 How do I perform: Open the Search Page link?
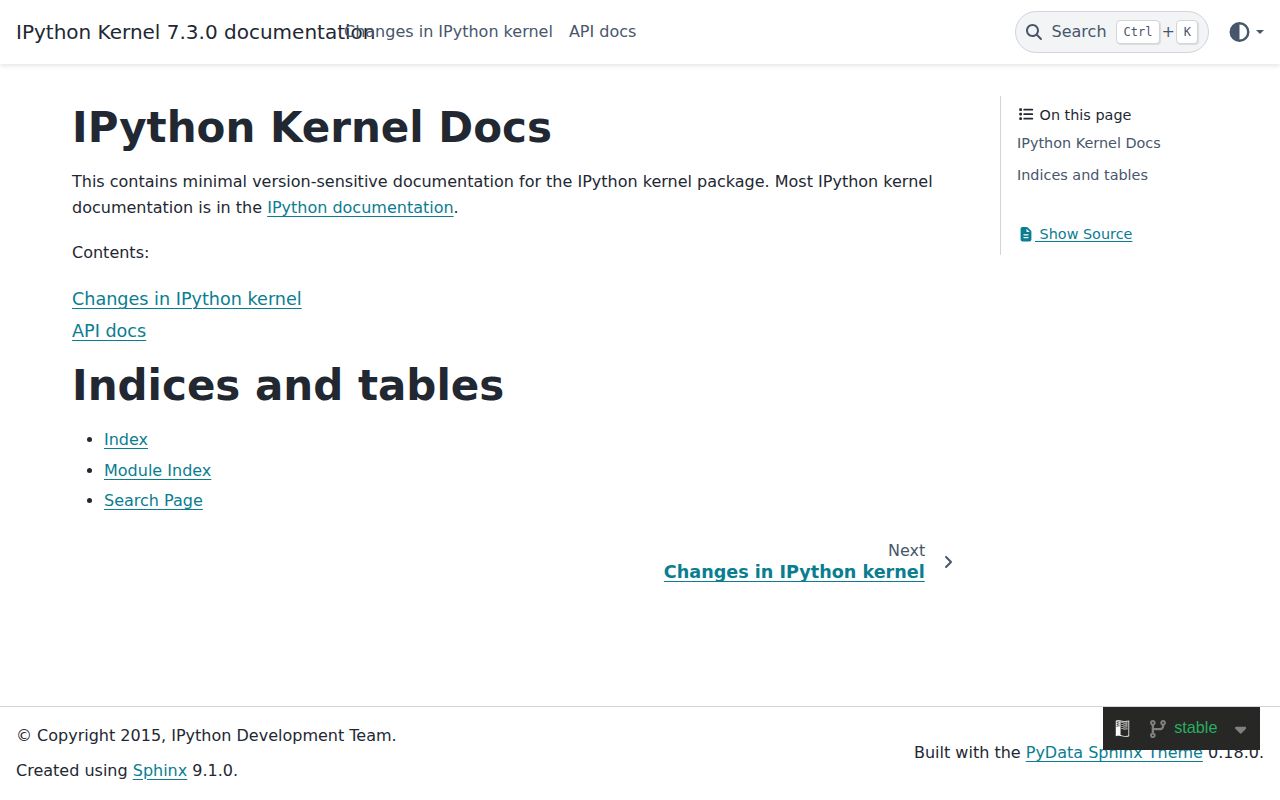click(x=153, y=500)
